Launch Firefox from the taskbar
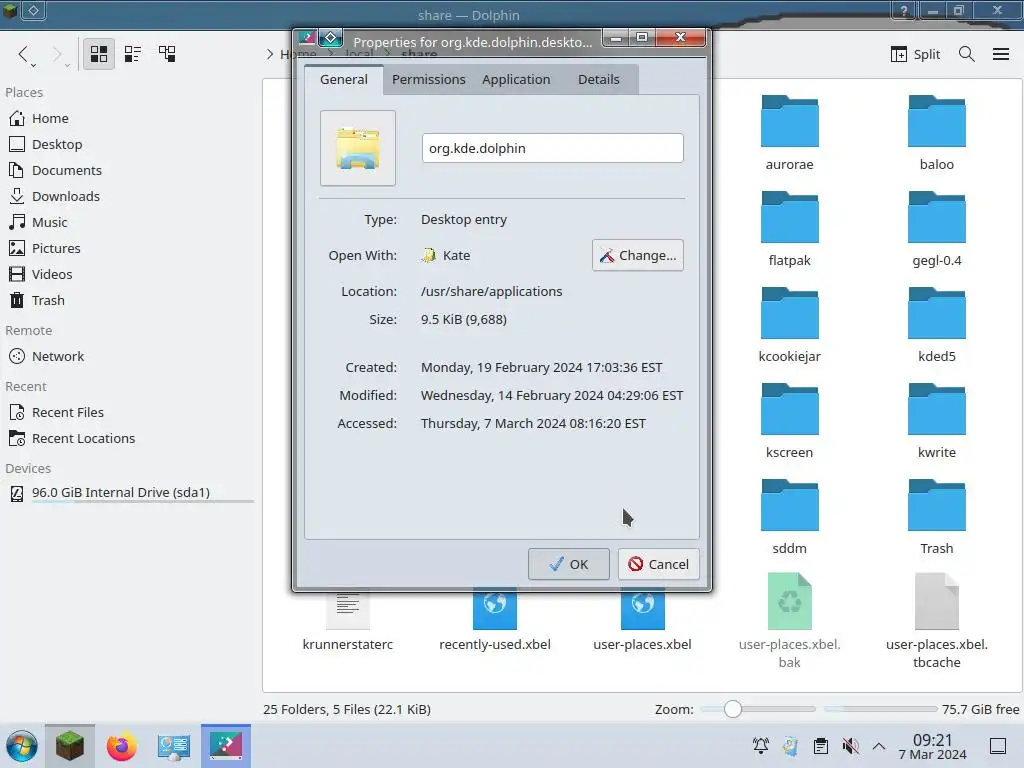The width and height of the screenshot is (1024, 768). [121, 746]
